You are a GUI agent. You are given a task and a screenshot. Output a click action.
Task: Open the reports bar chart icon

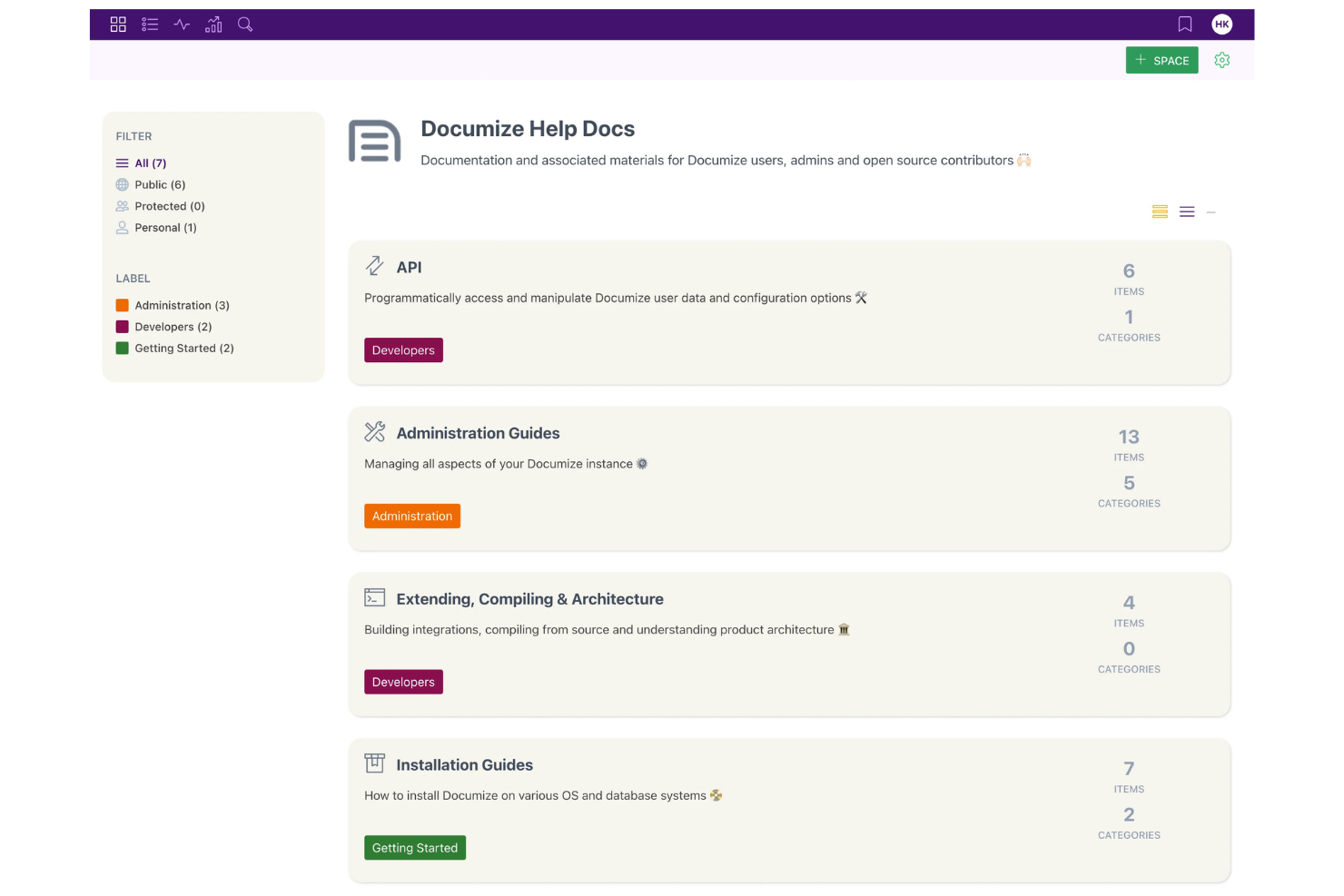pos(213,25)
